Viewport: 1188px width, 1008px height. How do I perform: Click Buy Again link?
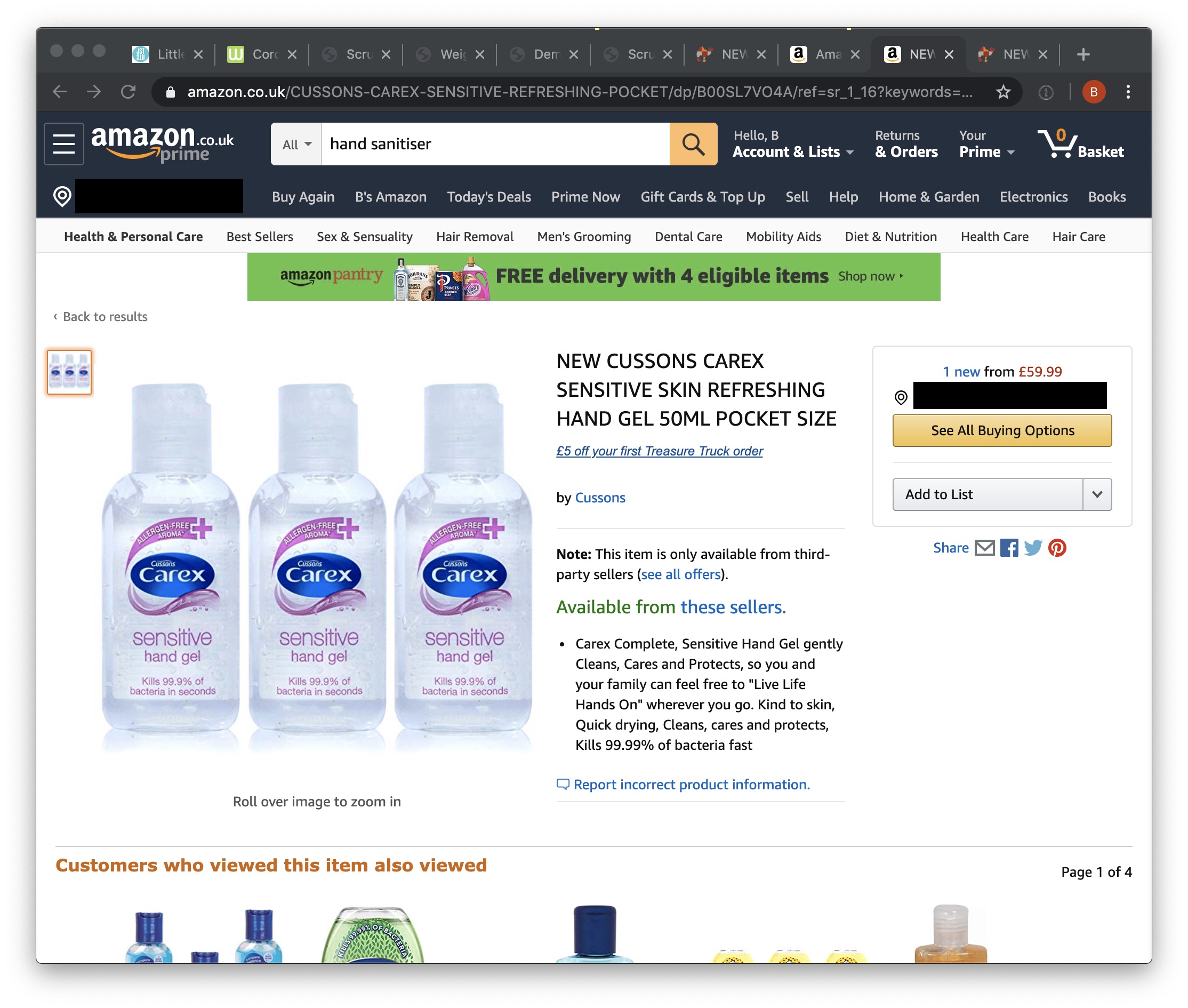point(303,197)
